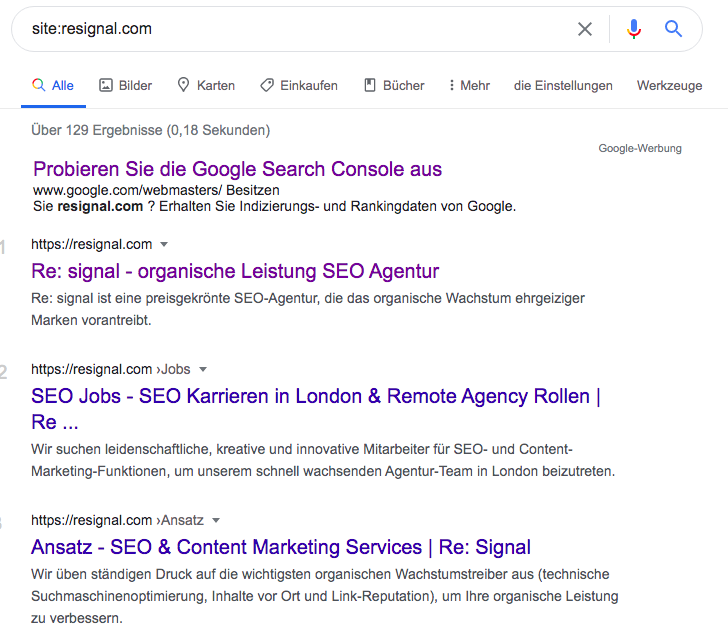Click the https://resignal.com ›Jobs URL
Image resolution: width=728 pixels, height=625 pixels.
(110, 369)
